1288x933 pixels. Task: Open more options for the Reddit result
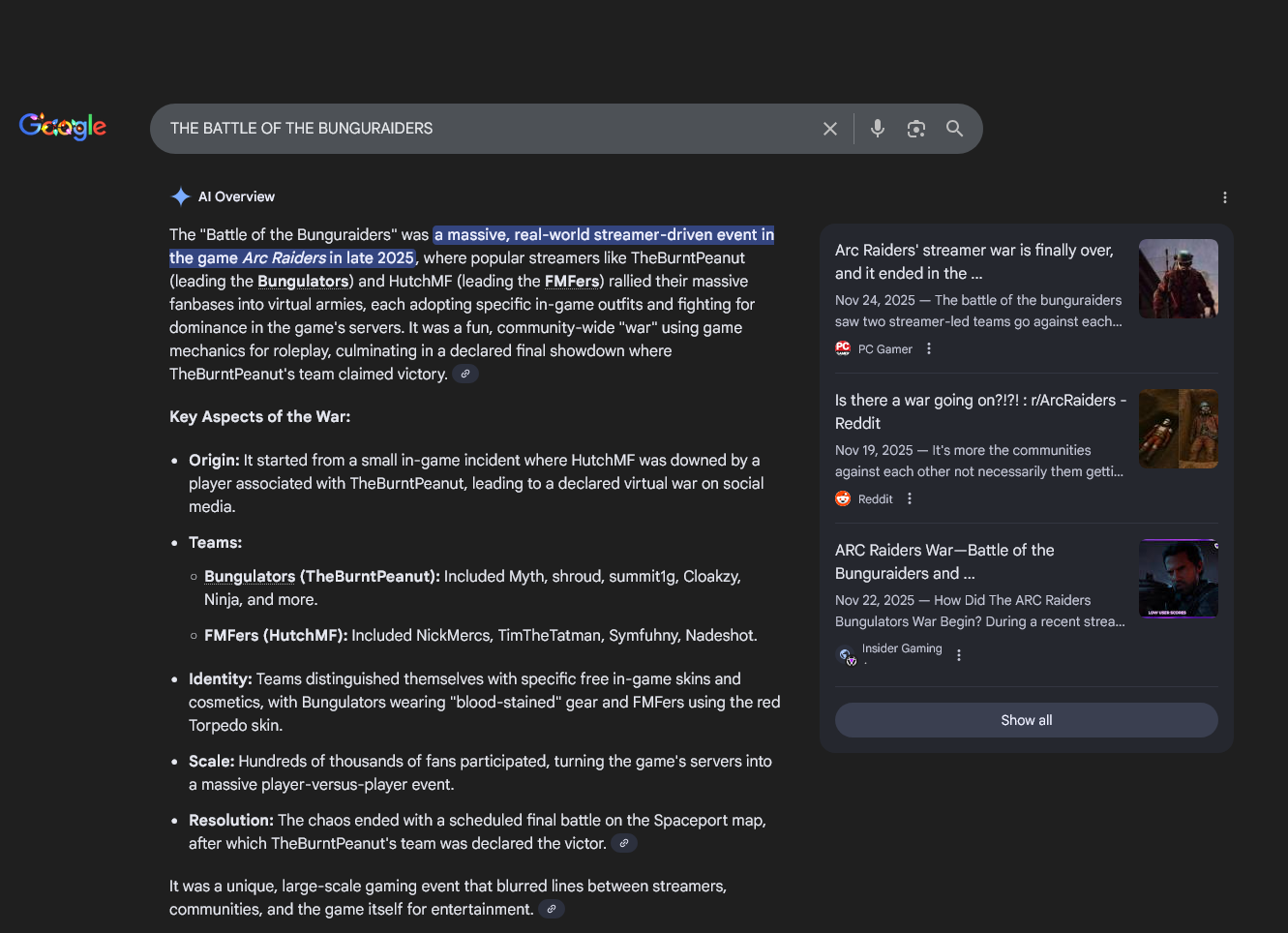(x=910, y=498)
